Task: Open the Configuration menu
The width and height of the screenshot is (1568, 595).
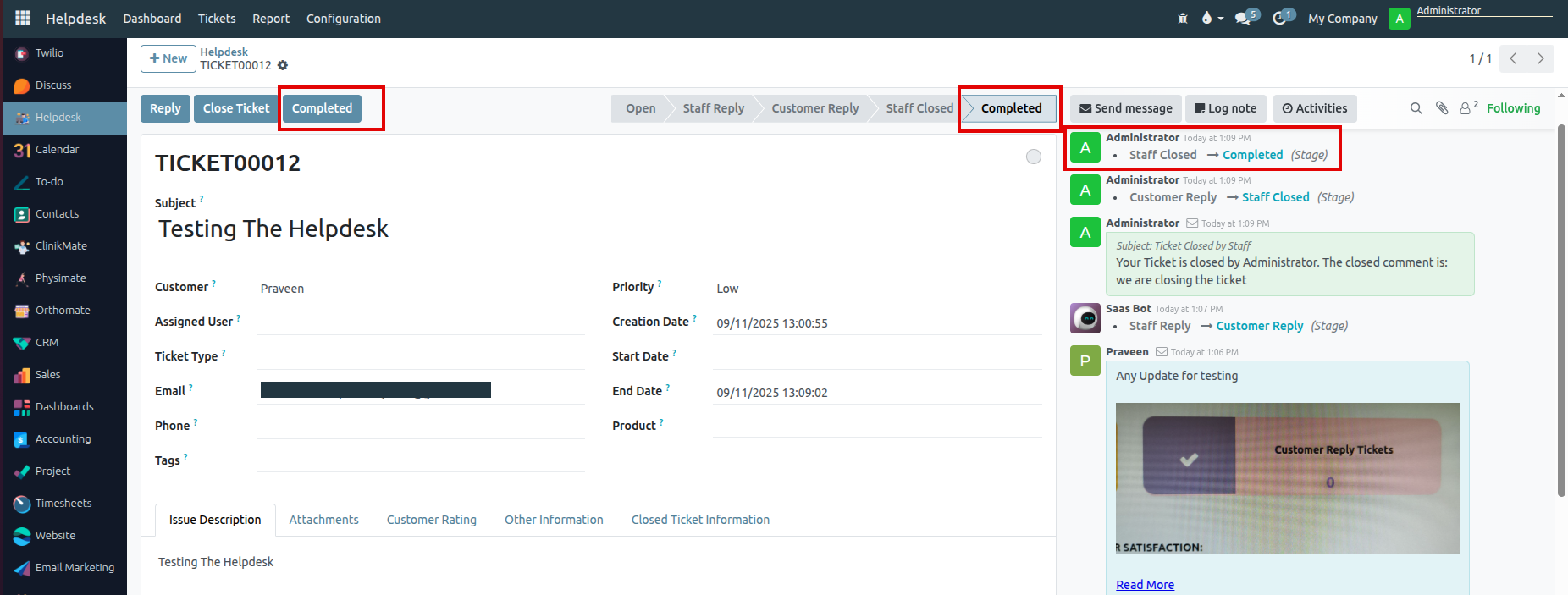Action: click(343, 19)
